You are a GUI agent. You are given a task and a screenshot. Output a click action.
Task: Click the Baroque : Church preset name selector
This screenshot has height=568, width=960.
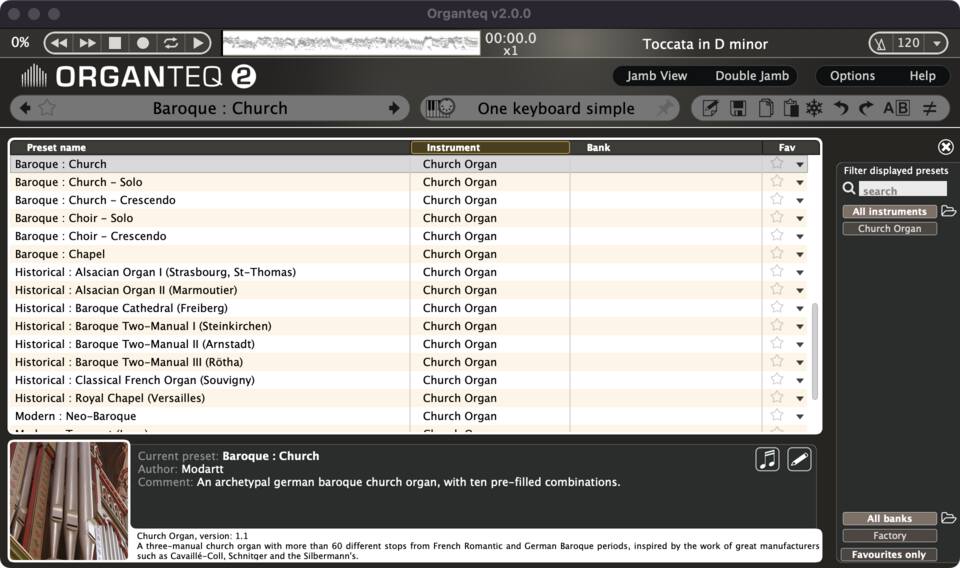click(x=220, y=108)
